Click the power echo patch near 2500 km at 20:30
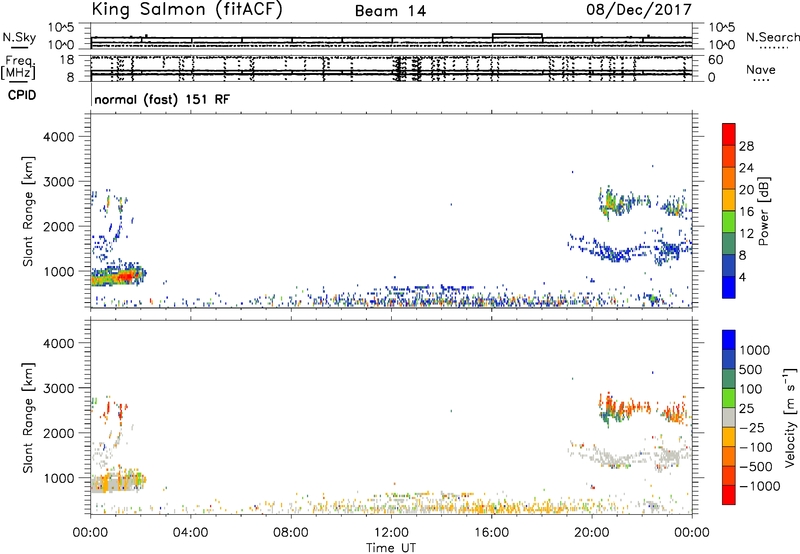800x554 pixels. [x=612, y=203]
